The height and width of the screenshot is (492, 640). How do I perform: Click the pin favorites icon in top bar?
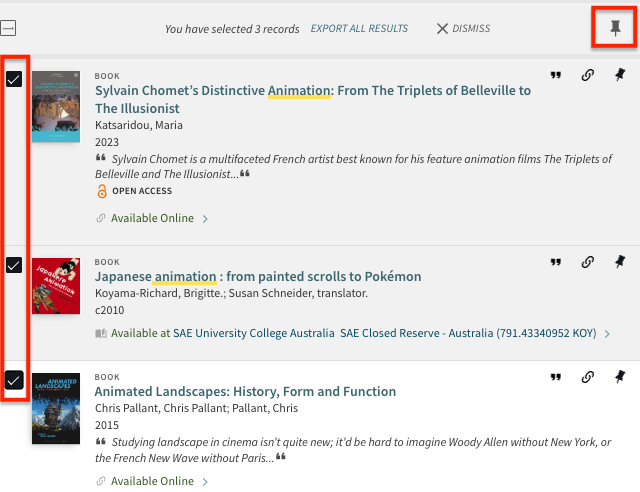click(x=615, y=28)
